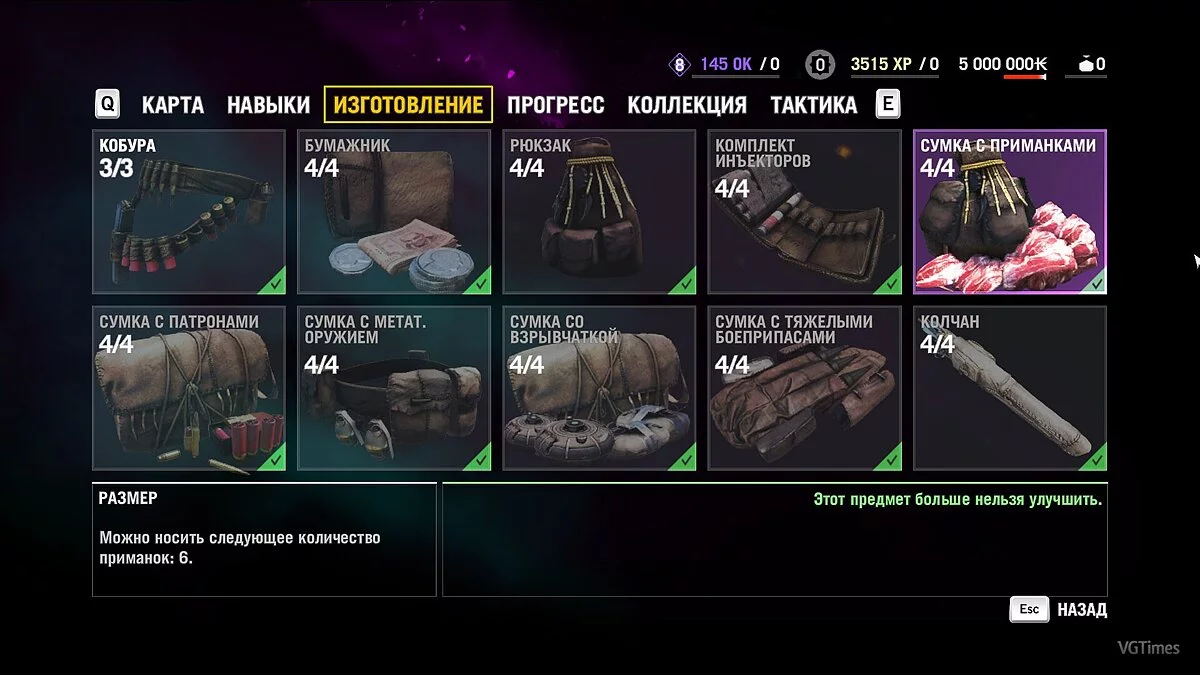This screenshot has width=1200, height=675.
Task: Click the E key next-tab icon
Action: [887, 104]
